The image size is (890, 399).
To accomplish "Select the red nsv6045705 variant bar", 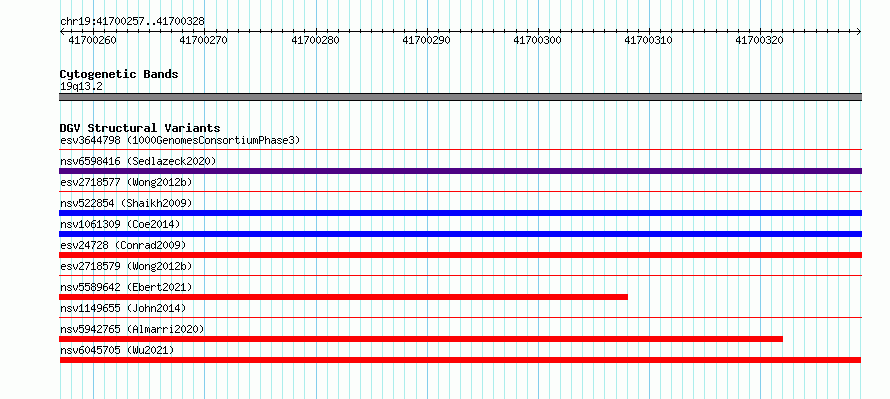I will tap(460, 360).
